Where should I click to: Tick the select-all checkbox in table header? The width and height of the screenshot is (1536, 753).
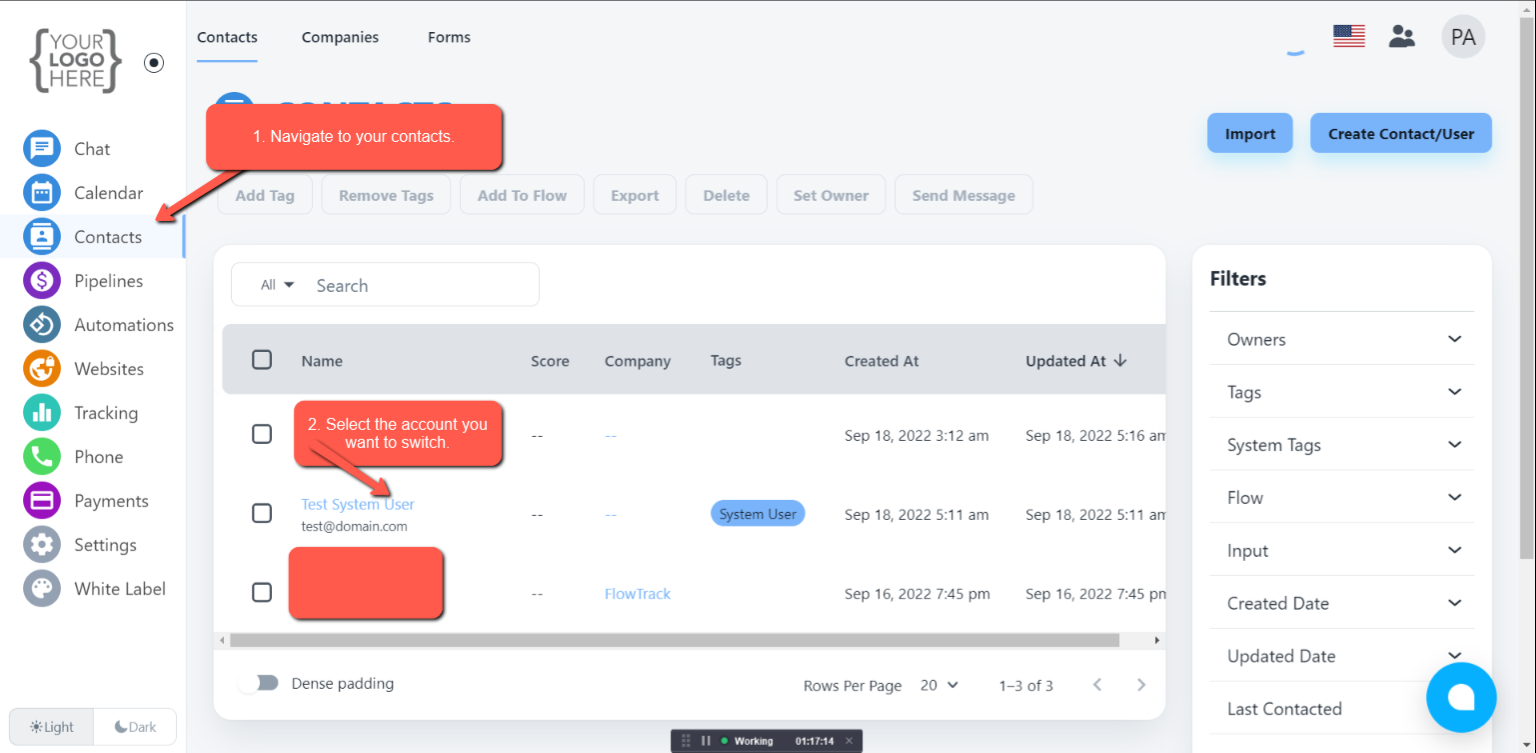pyautogui.click(x=262, y=360)
